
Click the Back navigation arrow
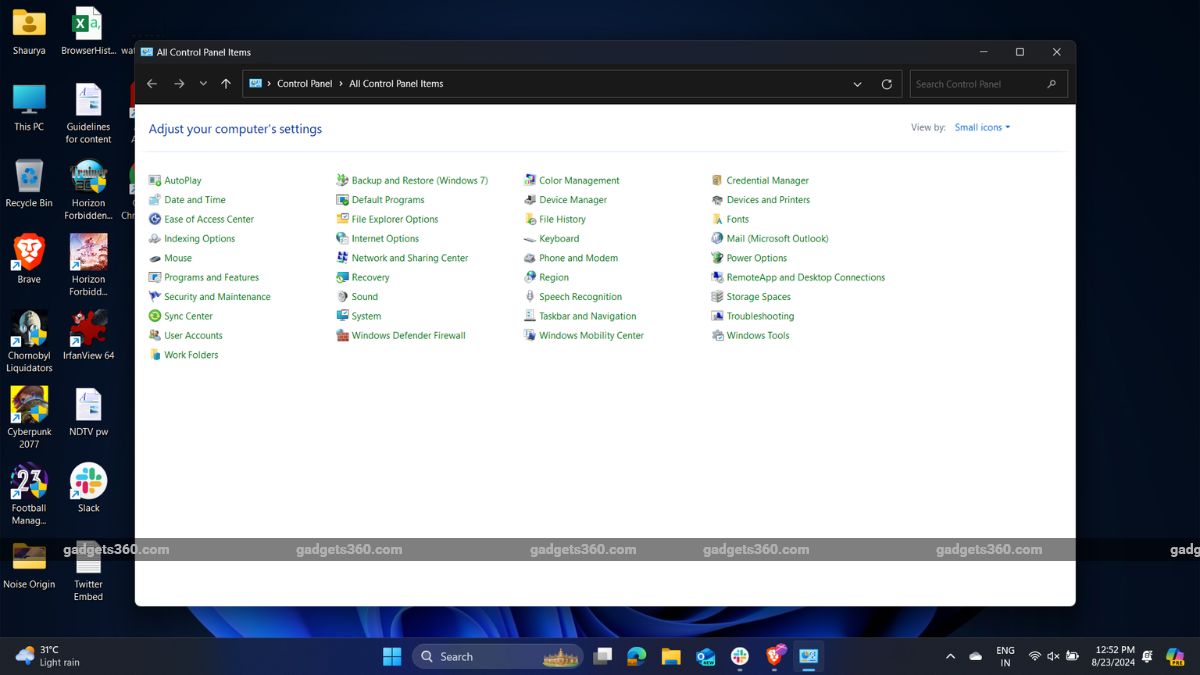151,84
